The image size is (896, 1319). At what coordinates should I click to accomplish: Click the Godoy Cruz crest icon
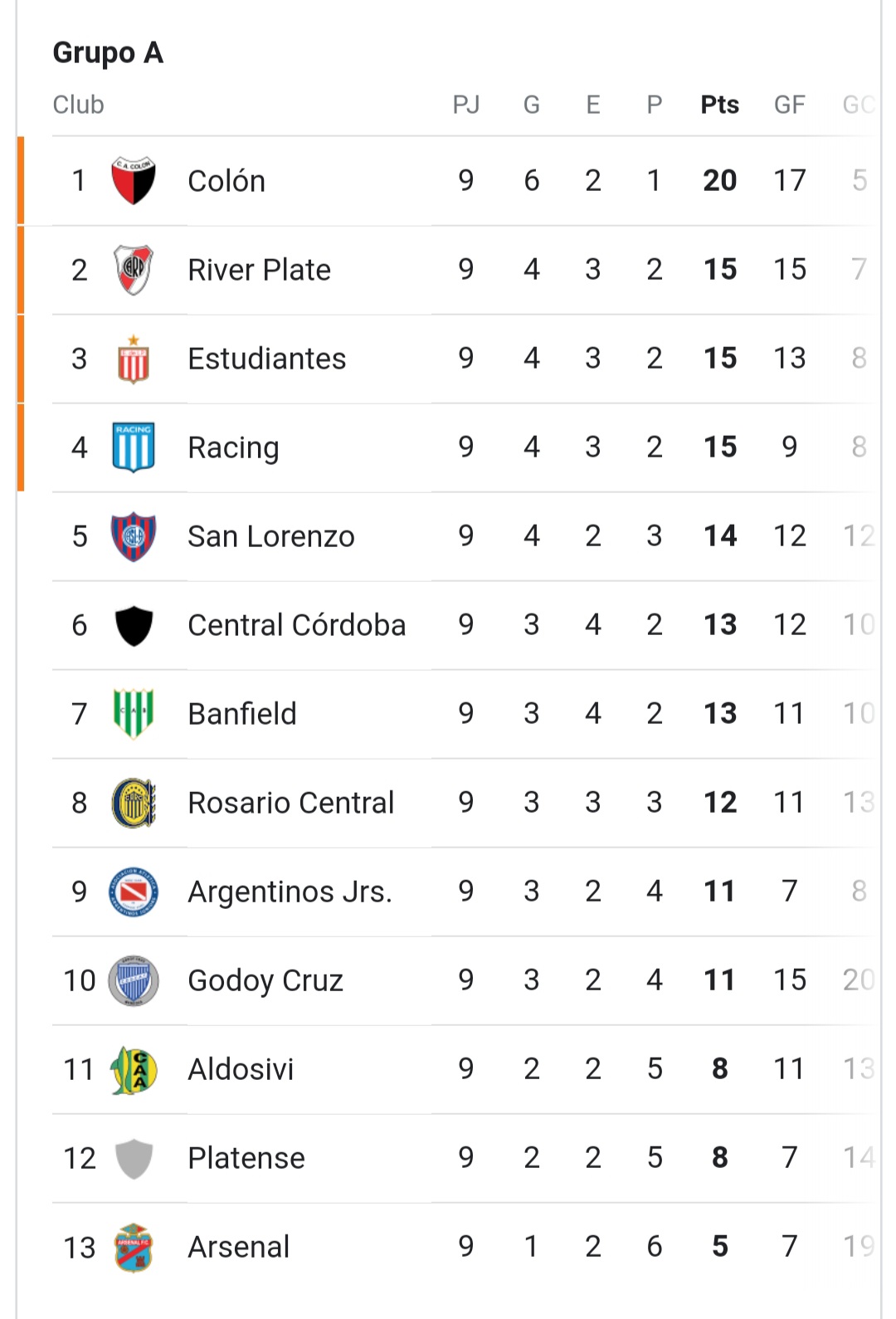click(x=134, y=980)
